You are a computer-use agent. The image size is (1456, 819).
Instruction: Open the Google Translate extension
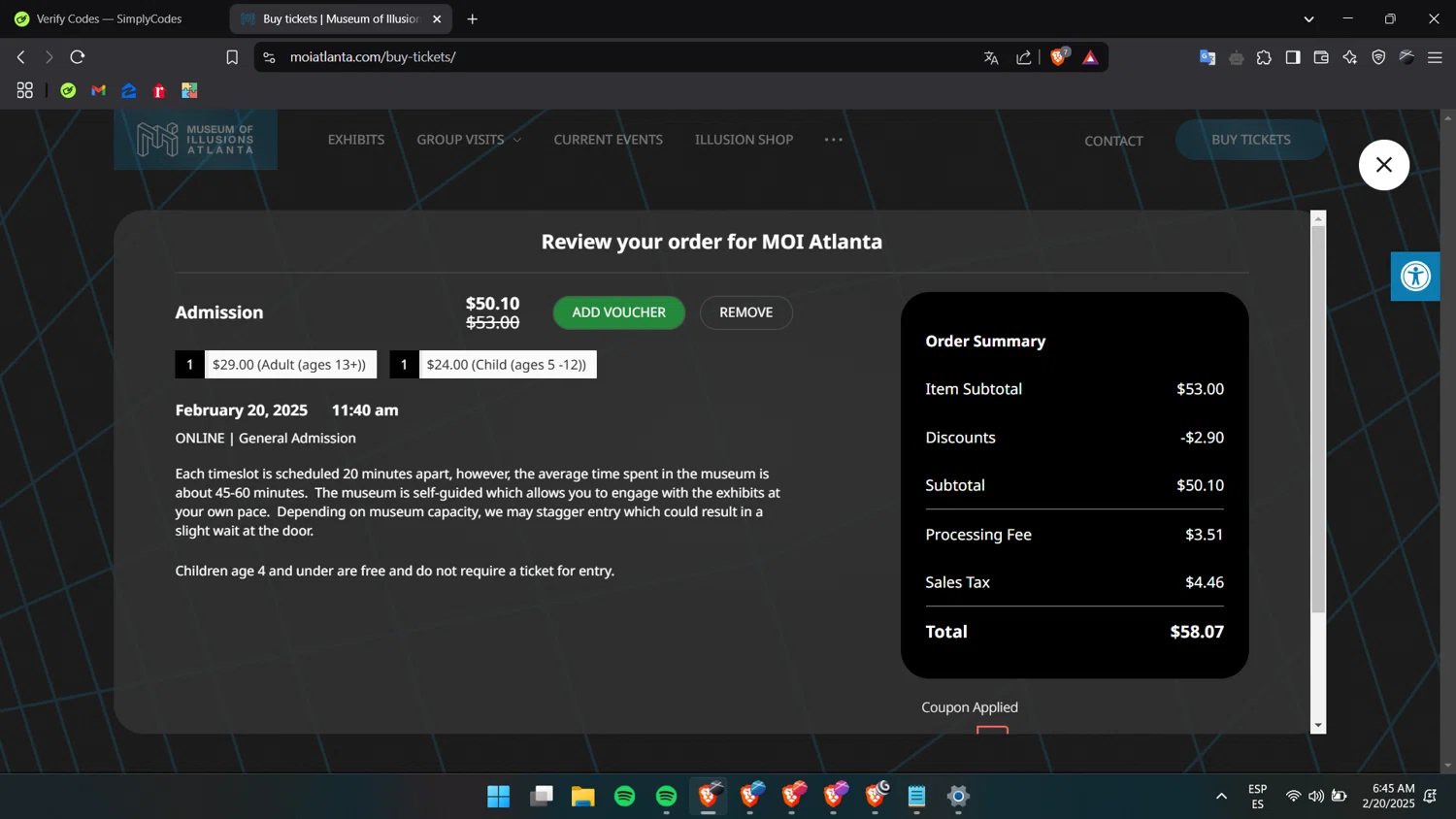point(1208,57)
